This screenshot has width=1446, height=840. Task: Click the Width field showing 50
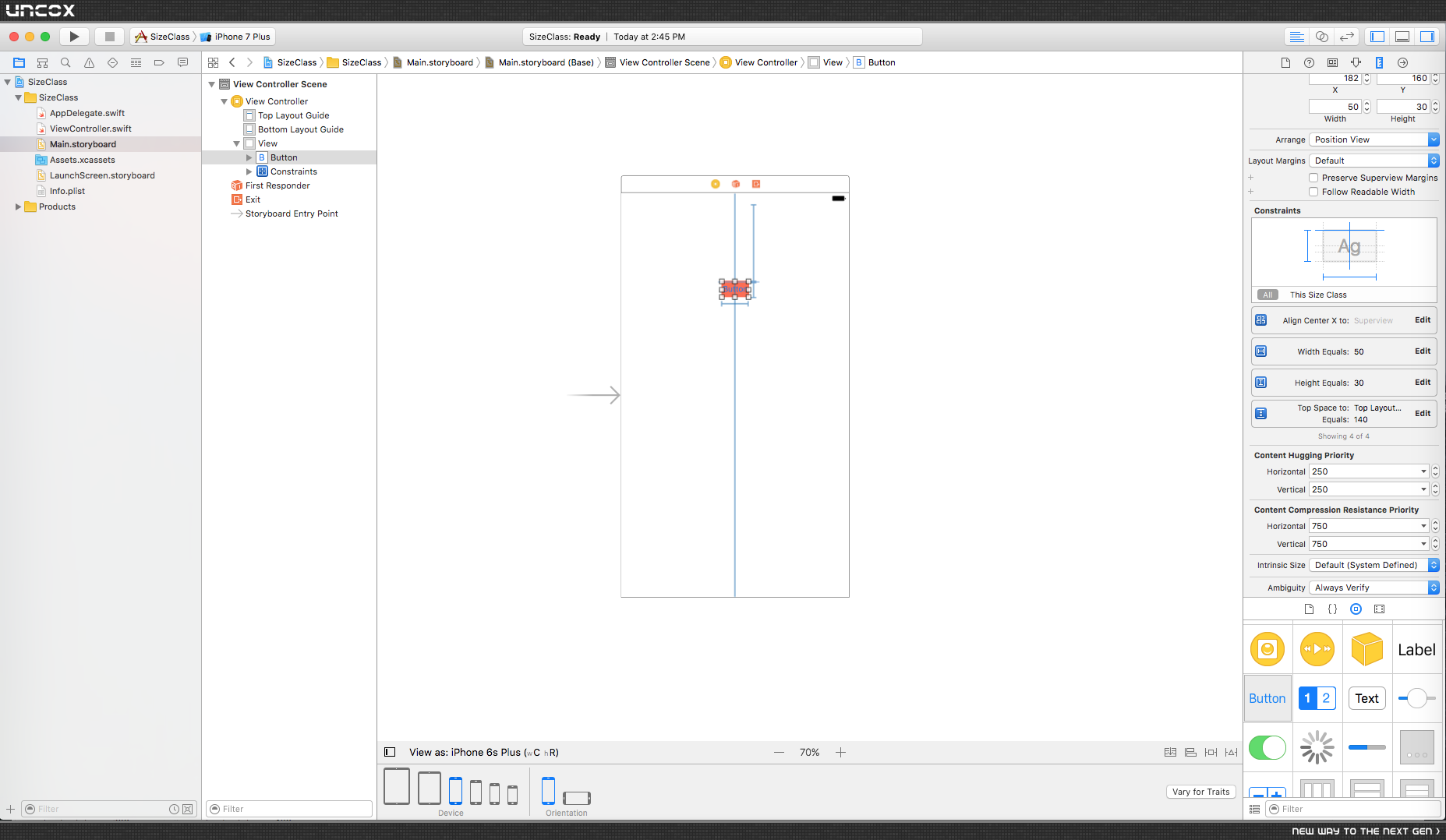click(x=1335, y=107)
